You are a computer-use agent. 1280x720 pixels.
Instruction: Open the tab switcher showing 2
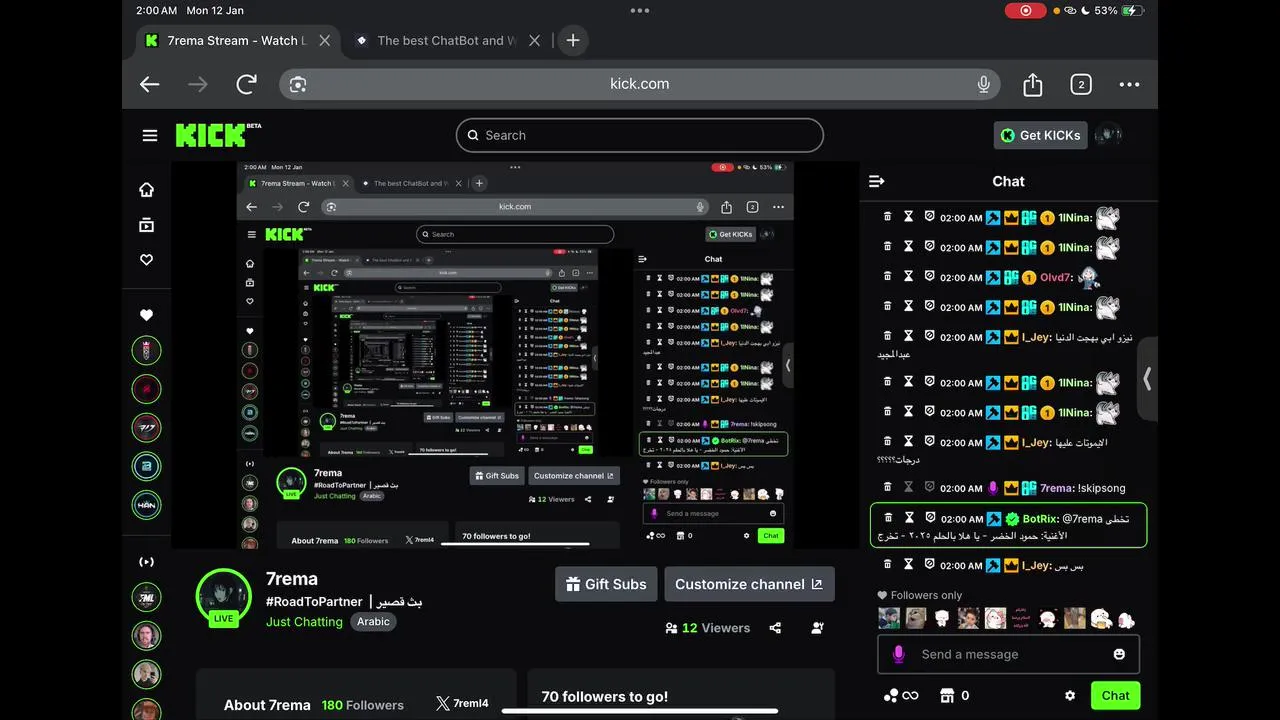tap(1080, 85)
